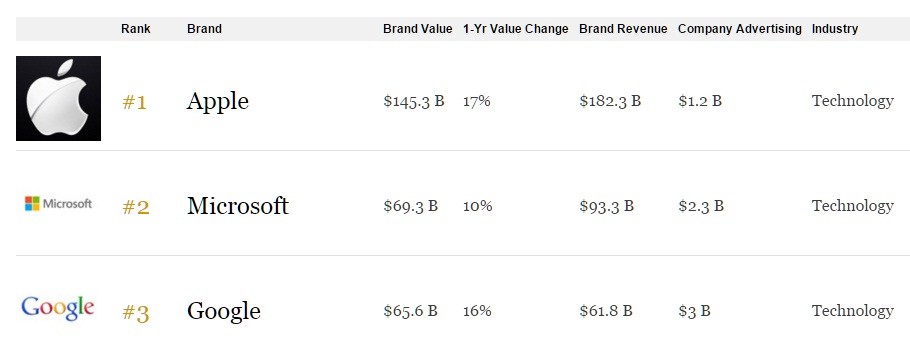910x360 pixels.
Task: Open the Google brand link
Action: point(223,311)
